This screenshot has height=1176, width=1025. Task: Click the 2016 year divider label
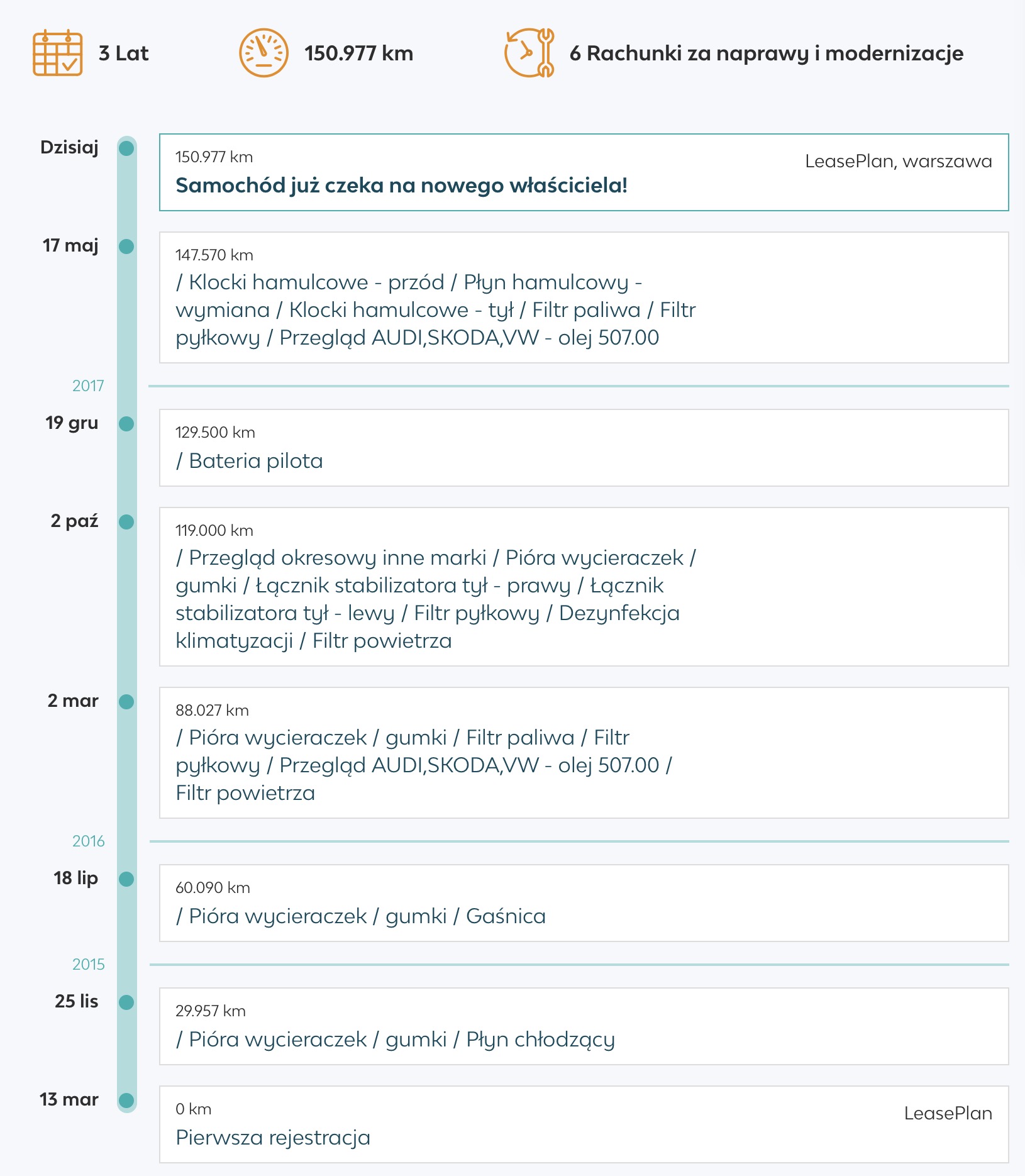coord(88,841)
